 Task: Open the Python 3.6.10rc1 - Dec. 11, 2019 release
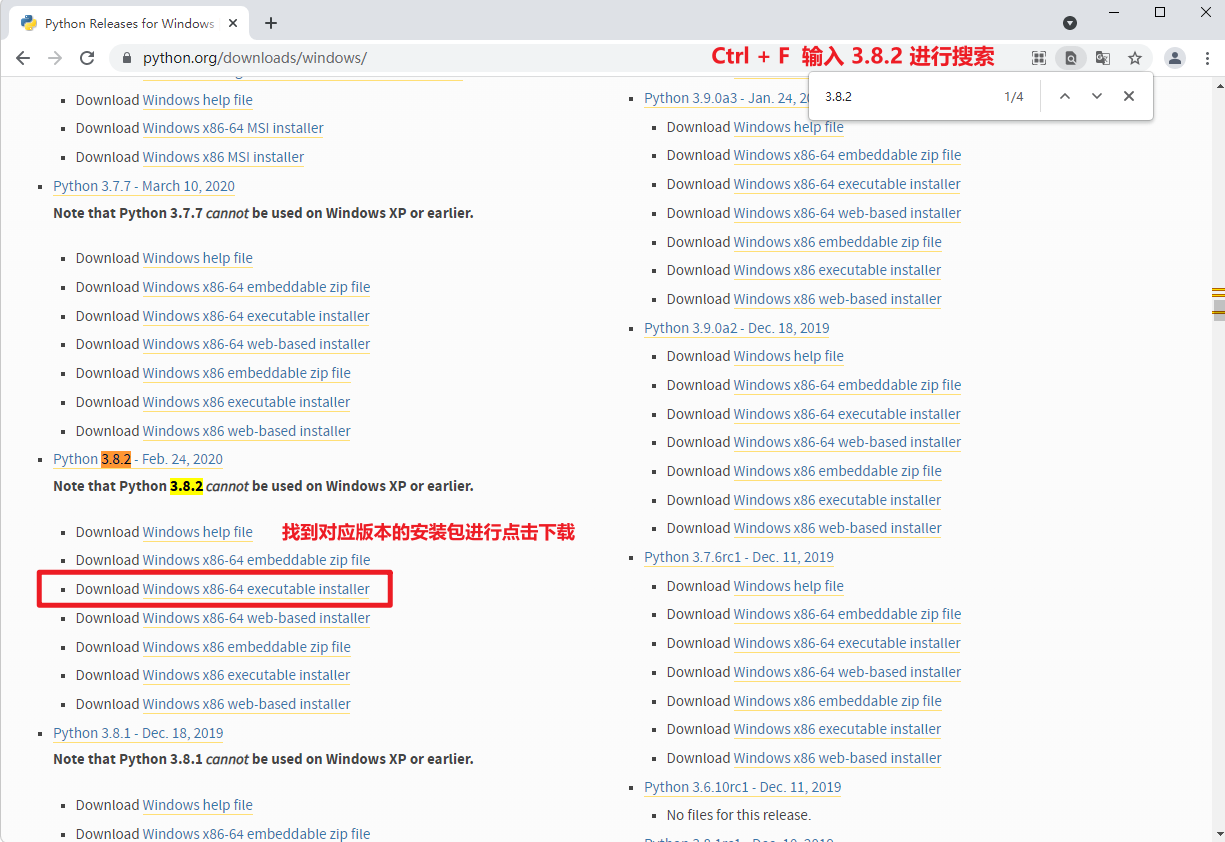(743, 787)
